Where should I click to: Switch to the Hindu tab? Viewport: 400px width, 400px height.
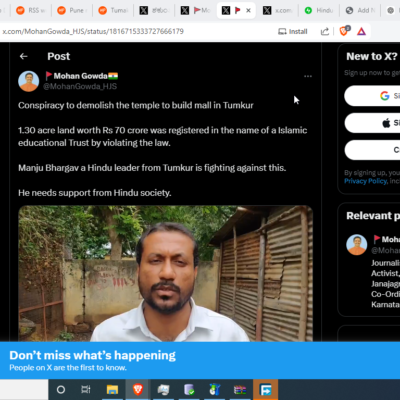click(319, 10)
